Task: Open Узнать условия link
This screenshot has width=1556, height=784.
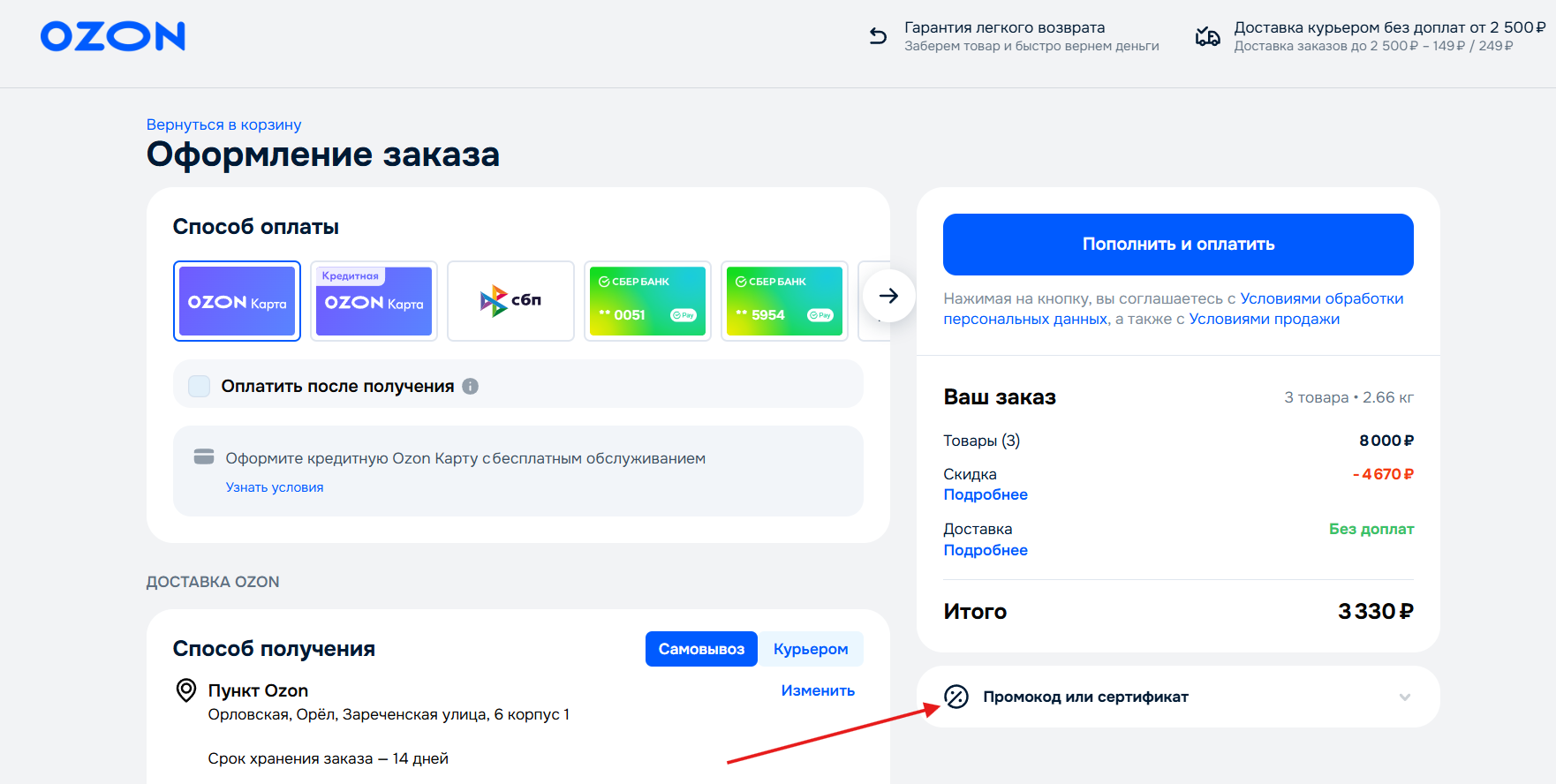Action: pyautogui.click(x=275, y=487)
